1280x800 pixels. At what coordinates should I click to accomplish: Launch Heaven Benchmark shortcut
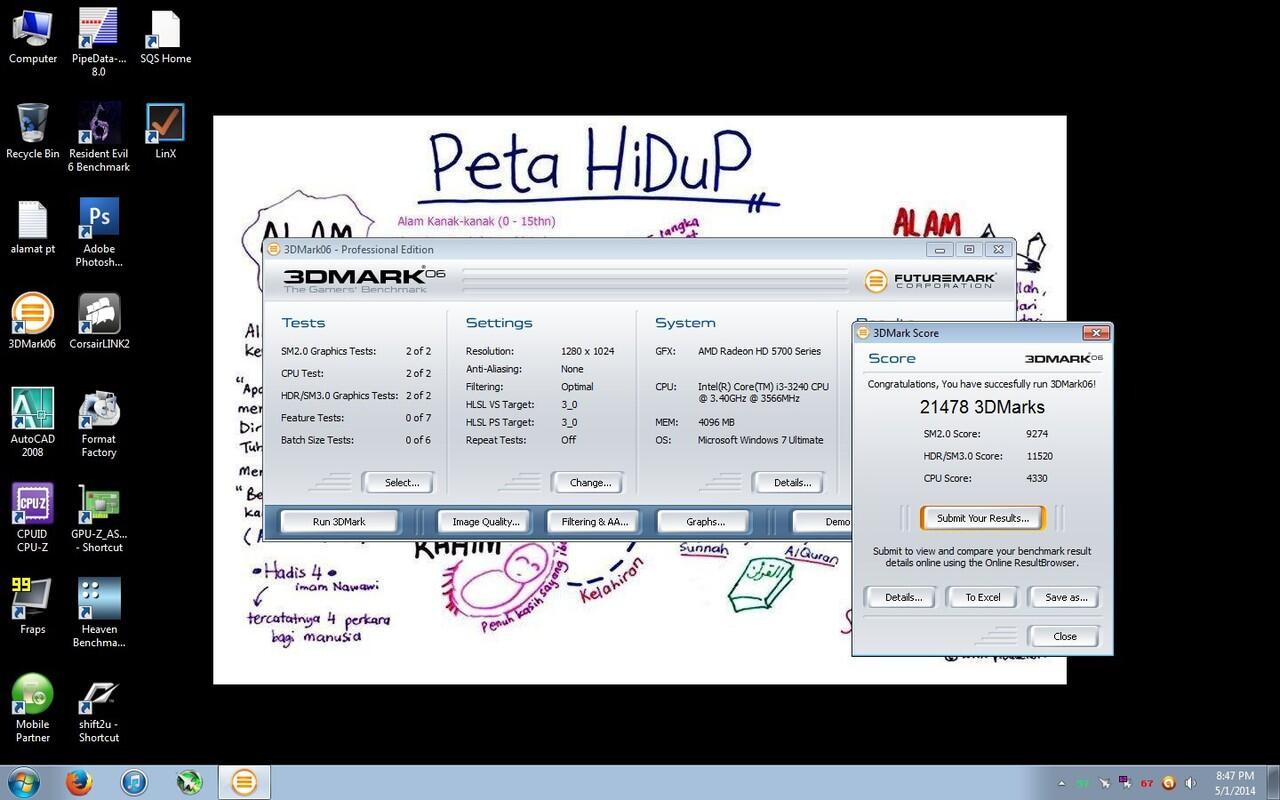click(x=99, y=612)
